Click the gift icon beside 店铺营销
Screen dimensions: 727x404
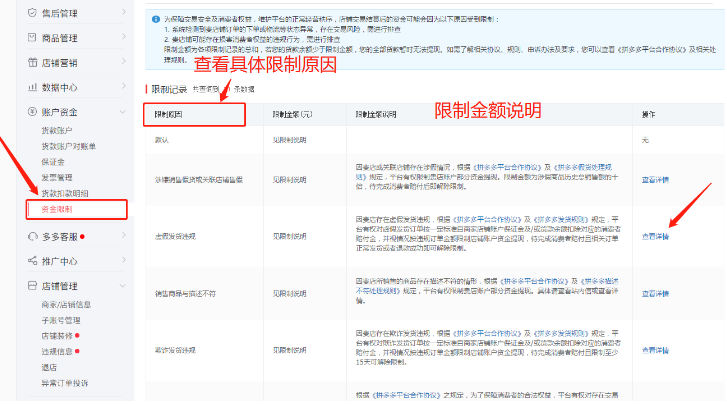point(32,62)
